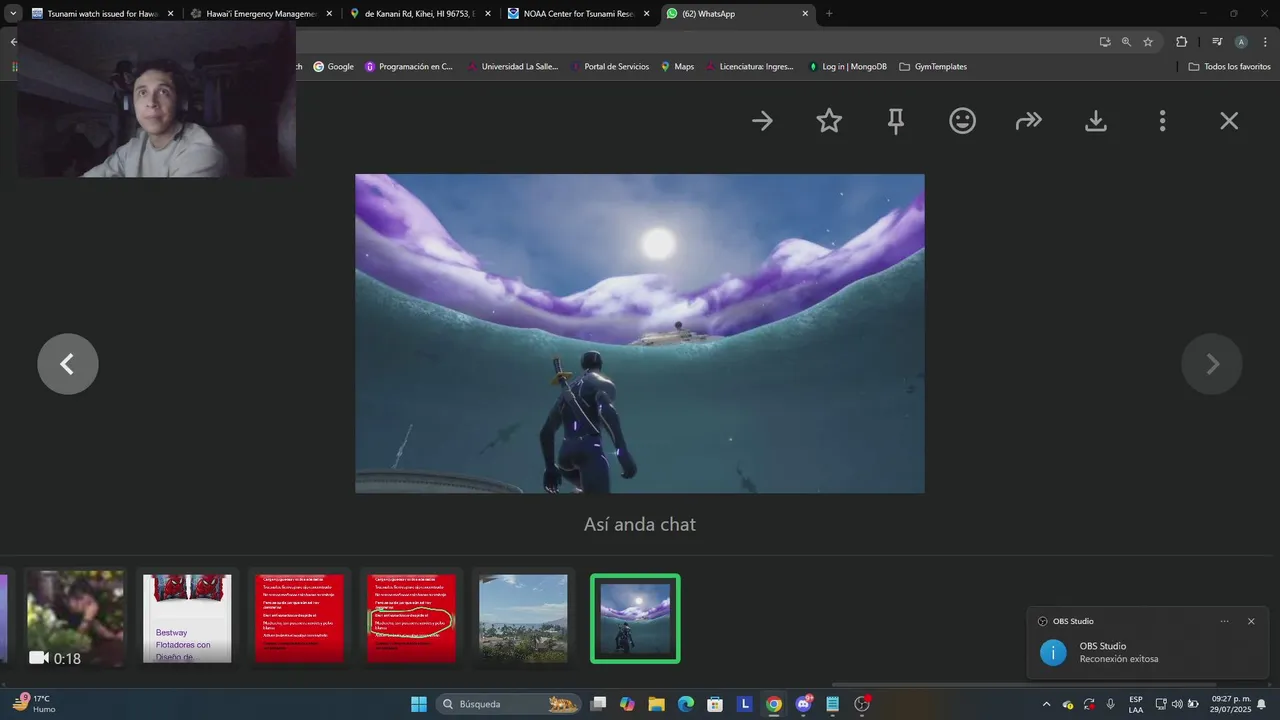Open the Maps bookmark

point(676,67)
